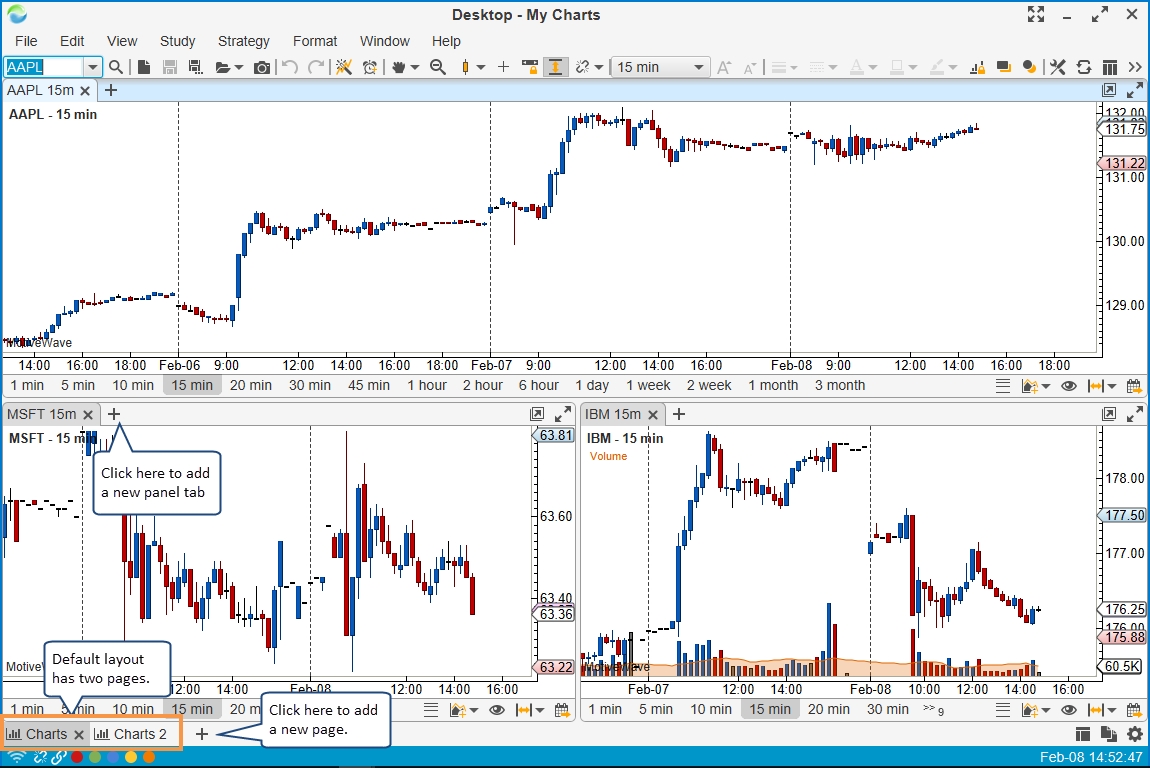Image resolution: width=1150 pixels, height=770 pixels.
Task: Toggle eye visibility icon on AAPL chart
Action: coord(1069,386)
